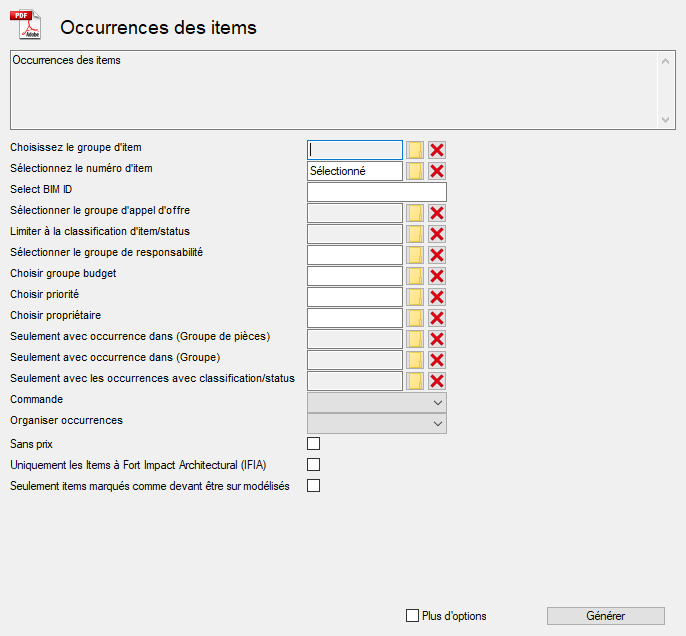The height and width of the screenshot is (636, 686).
Task: Enable the Sans prix checkbox
Action: point(314,443)
